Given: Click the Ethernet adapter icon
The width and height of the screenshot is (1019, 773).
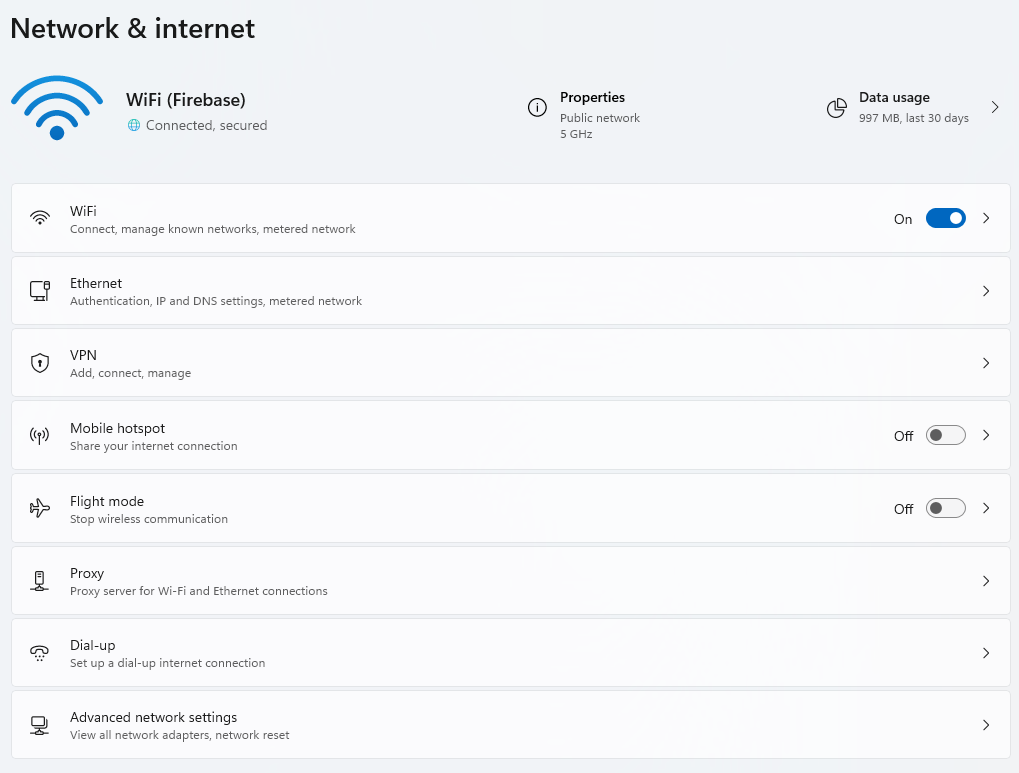Looking at the screenshot, I should [39, 290].
